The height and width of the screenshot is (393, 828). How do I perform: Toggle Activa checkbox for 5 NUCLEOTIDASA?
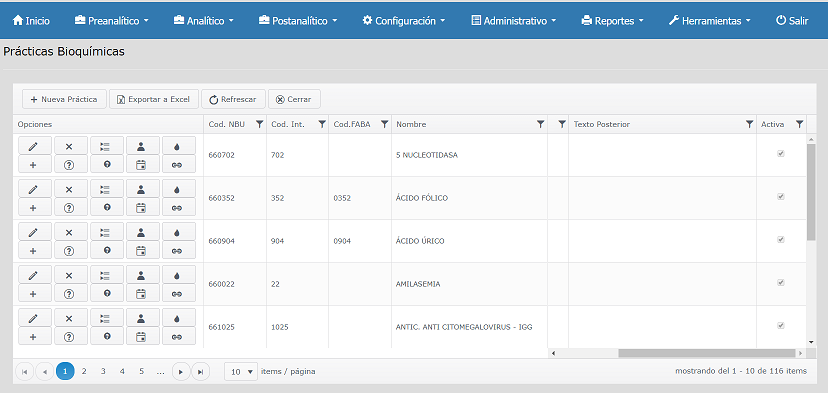click(780, 154)
